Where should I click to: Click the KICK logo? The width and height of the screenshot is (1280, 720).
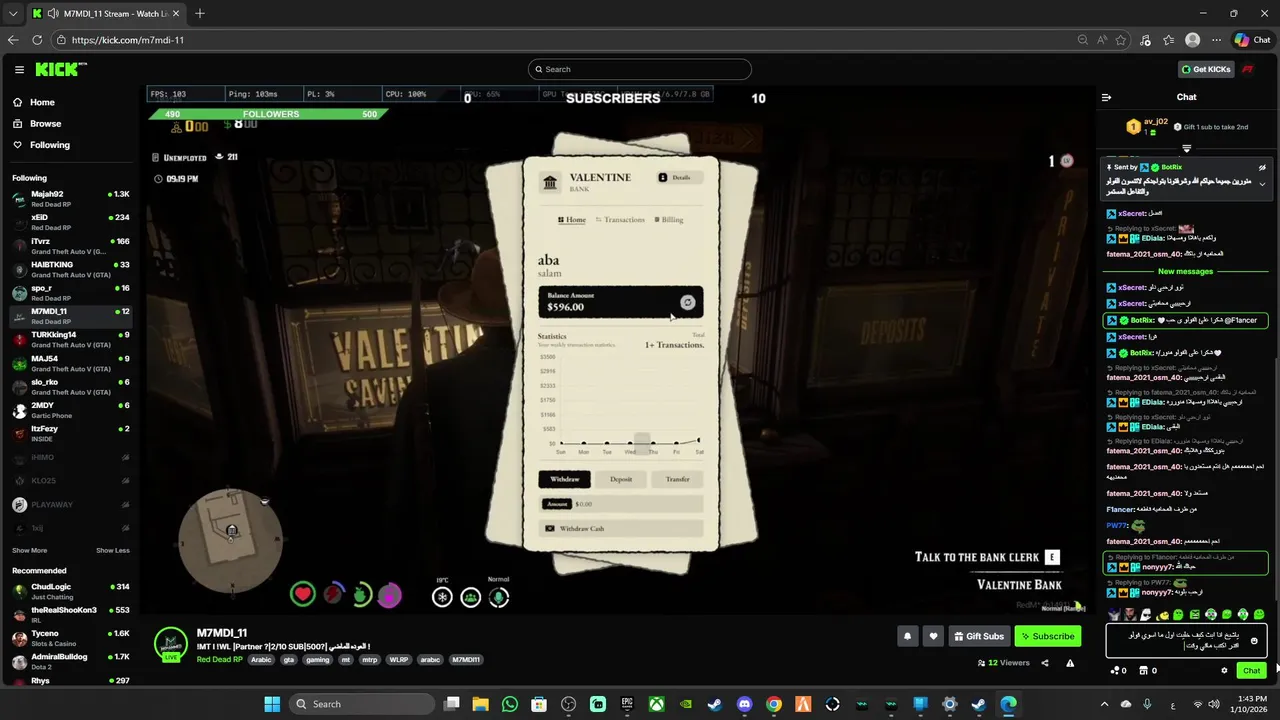(61, 69)
